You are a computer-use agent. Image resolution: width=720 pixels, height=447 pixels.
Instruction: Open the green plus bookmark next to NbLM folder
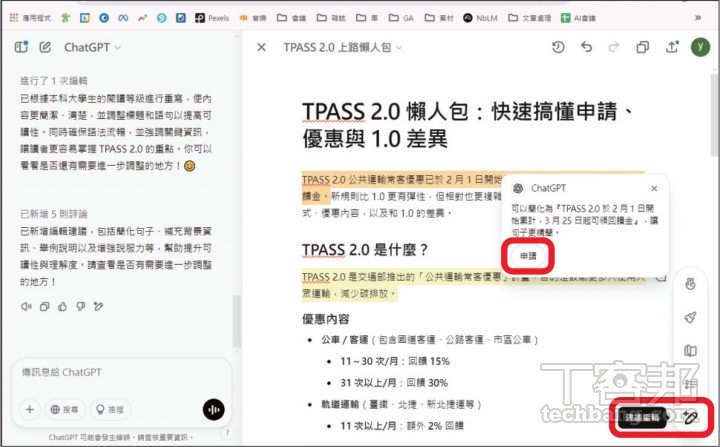click(578, 18)
